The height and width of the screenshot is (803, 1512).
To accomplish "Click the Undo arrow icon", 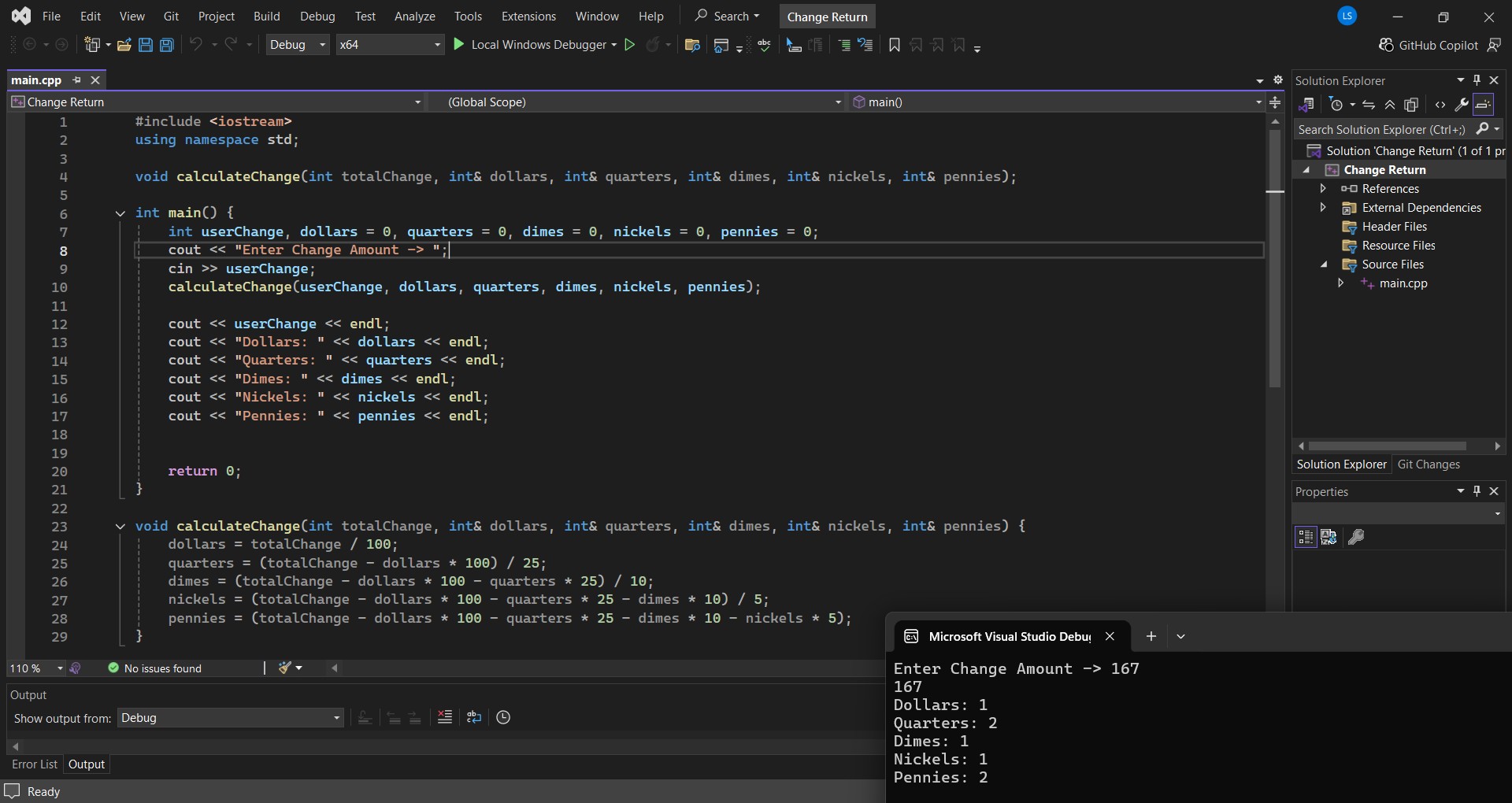I will point(196,45).
